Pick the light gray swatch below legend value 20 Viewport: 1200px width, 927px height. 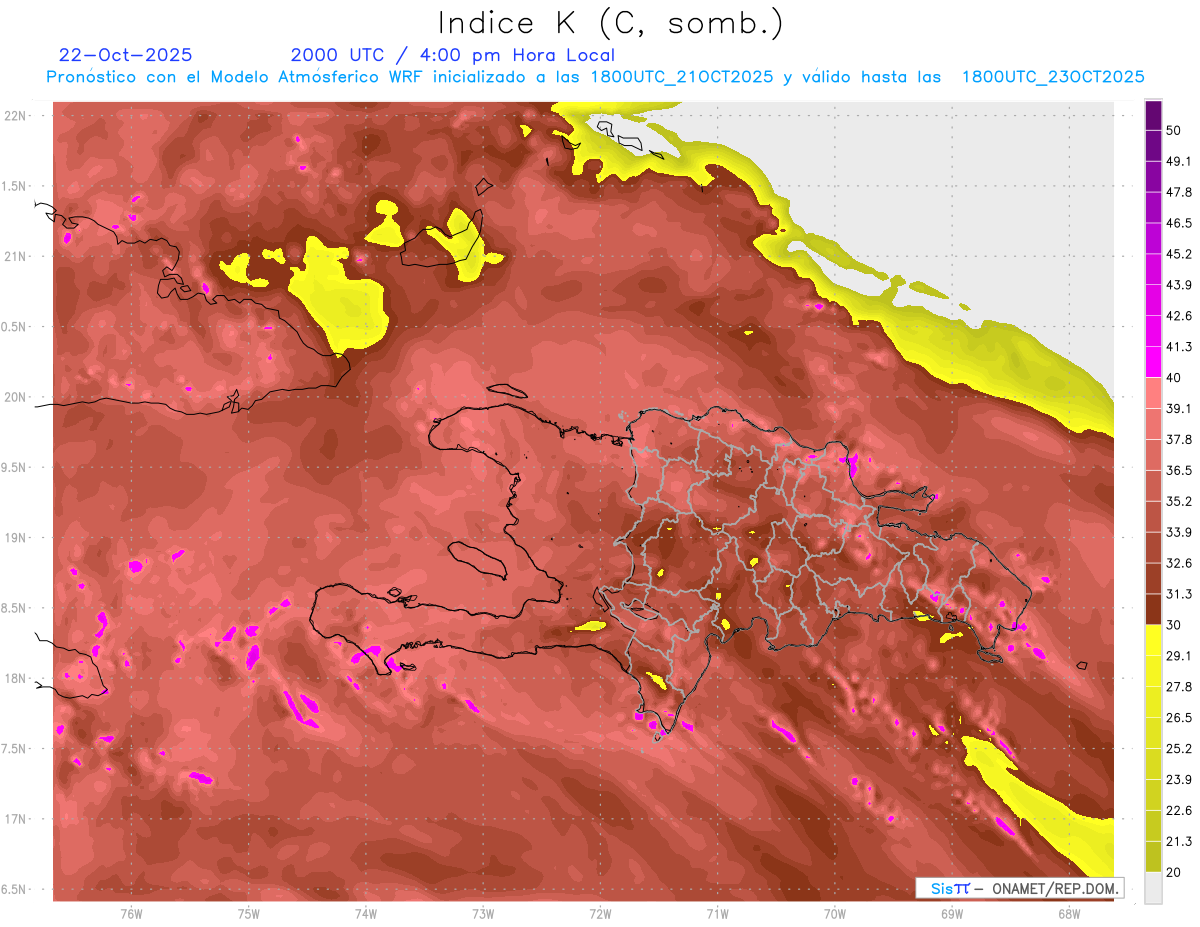coord(1153,887)
